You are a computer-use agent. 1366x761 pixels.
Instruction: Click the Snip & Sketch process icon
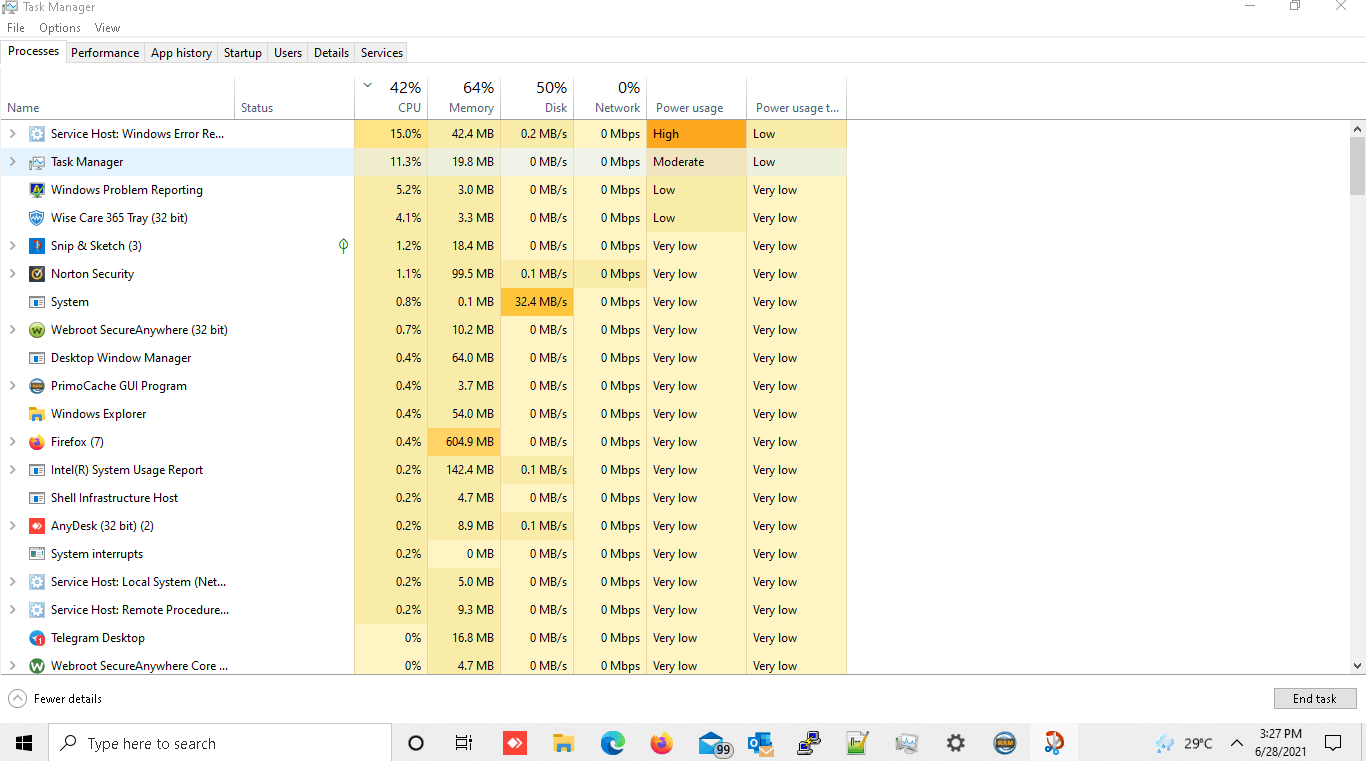point(37,246)
